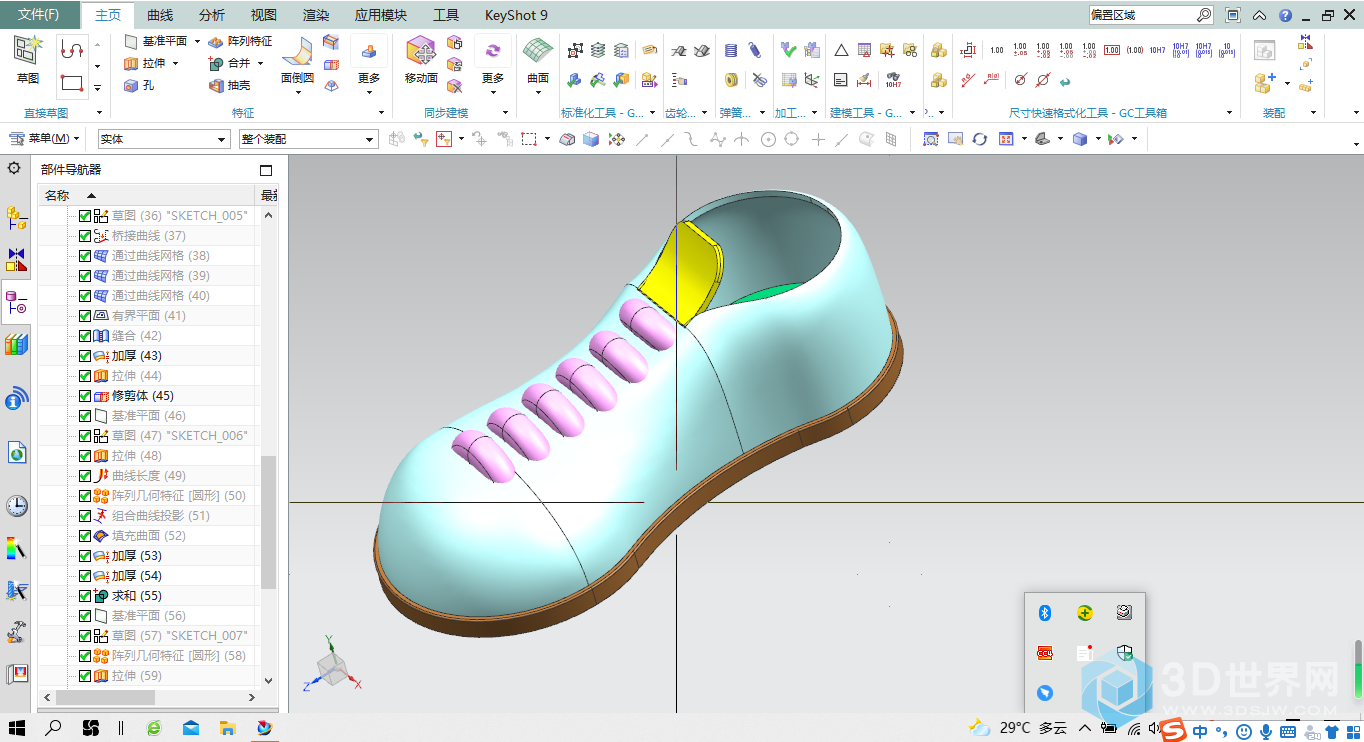Viewport: 1364px width, 742px height.
Task: Click the 移动面 move face icon
Action: (421, 52)
